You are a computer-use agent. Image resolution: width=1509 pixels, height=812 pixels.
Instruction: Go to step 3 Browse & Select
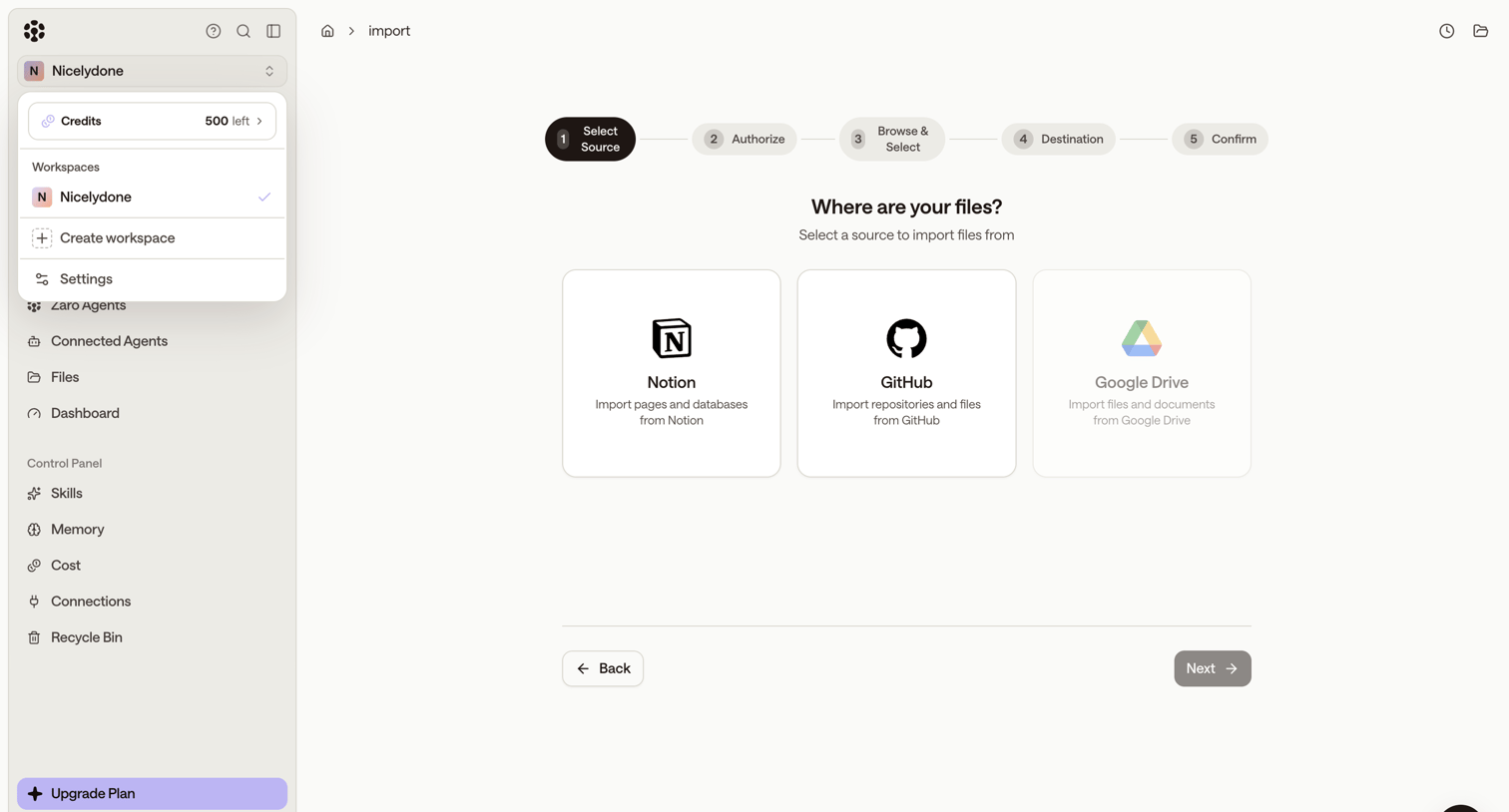[x=892, y=139]
